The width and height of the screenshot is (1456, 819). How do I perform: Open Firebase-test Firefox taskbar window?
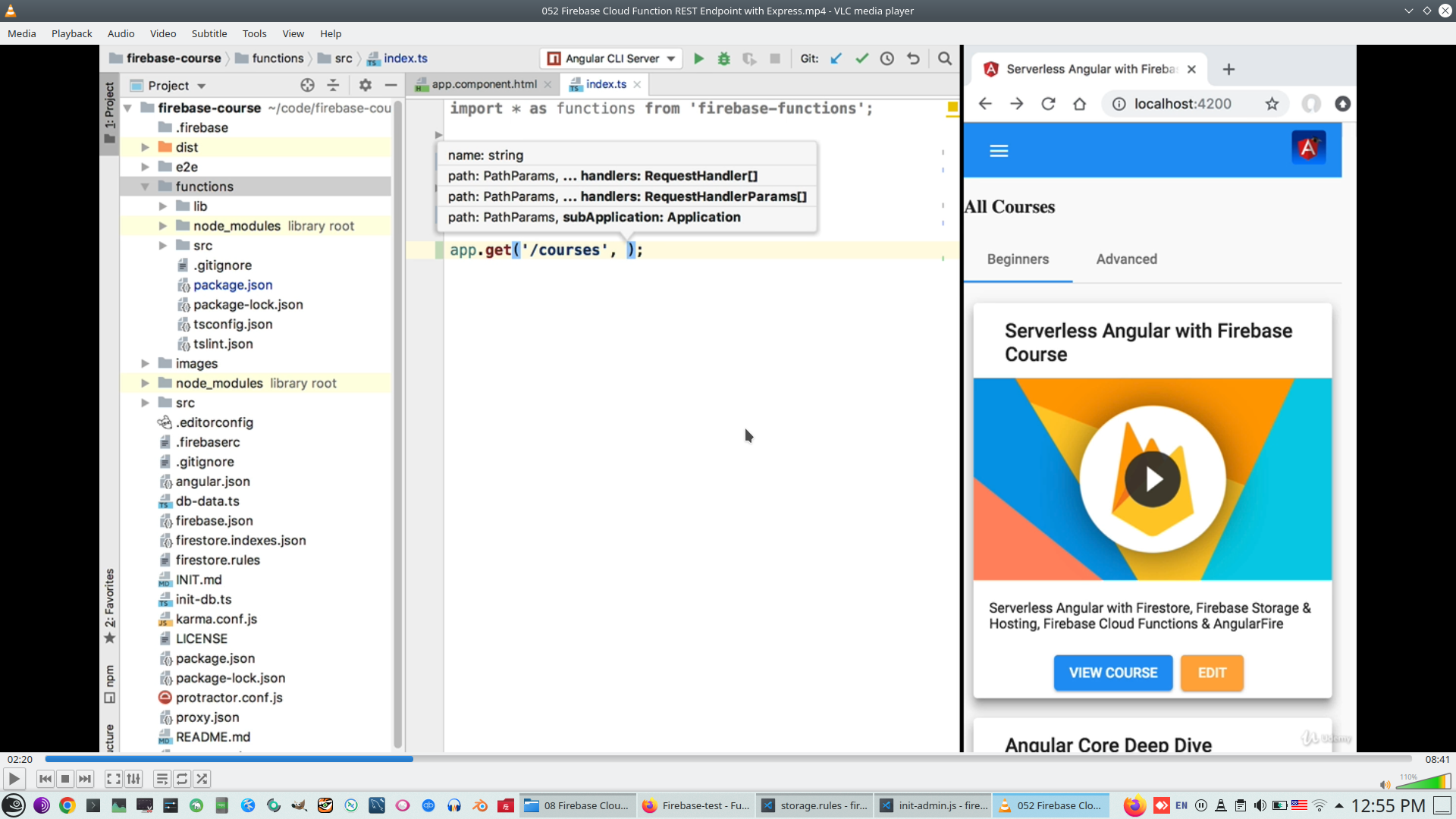point(695,805)
